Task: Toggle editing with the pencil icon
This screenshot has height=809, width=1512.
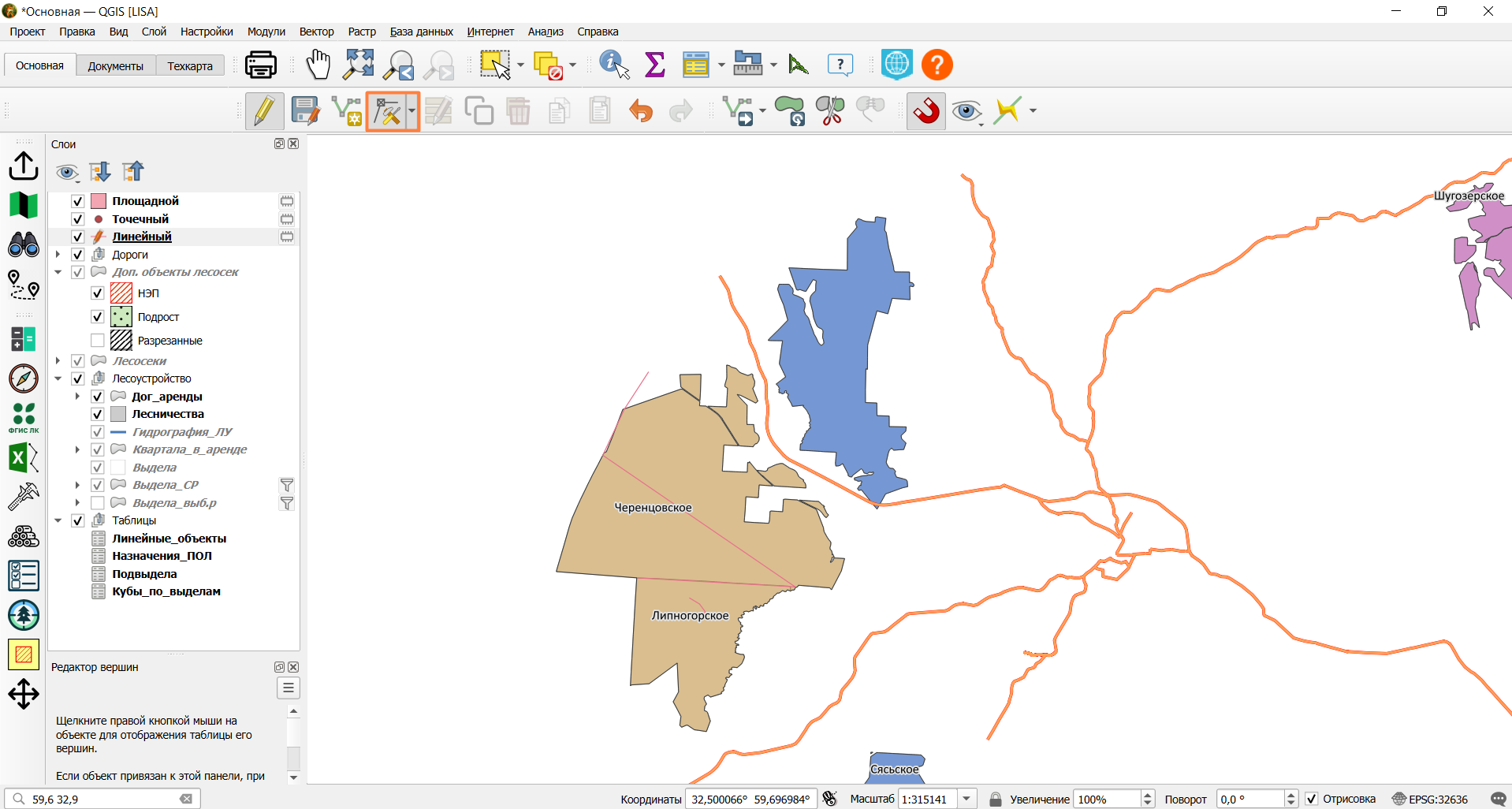Action: pos(264,111)
